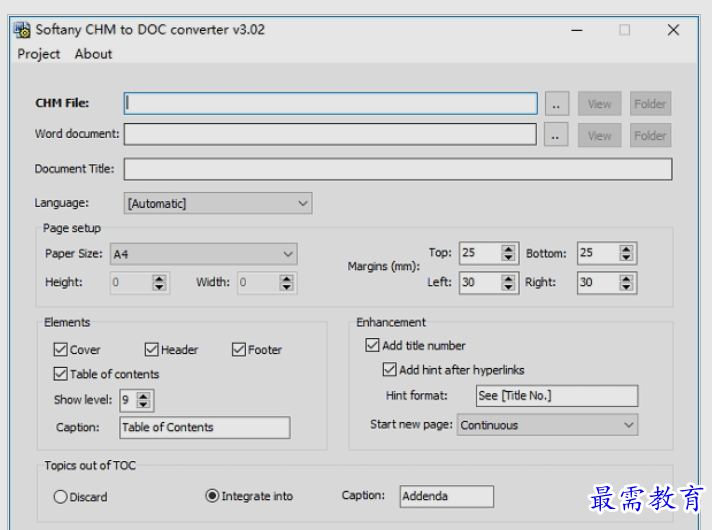Screen dimensions: 712x530
Task: Click View button in Word document row
Action: 599,135
